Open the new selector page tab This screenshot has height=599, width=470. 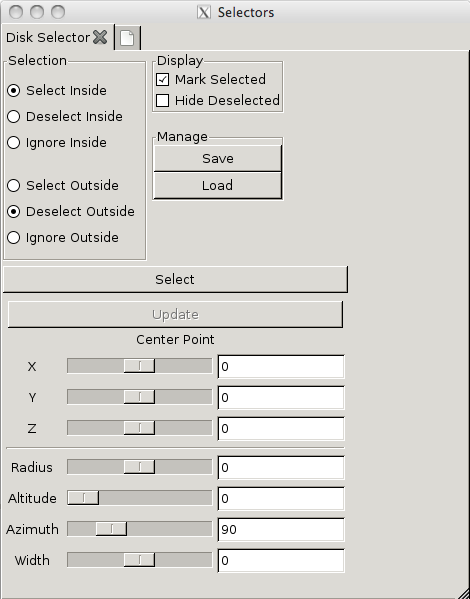click(128, 38)
